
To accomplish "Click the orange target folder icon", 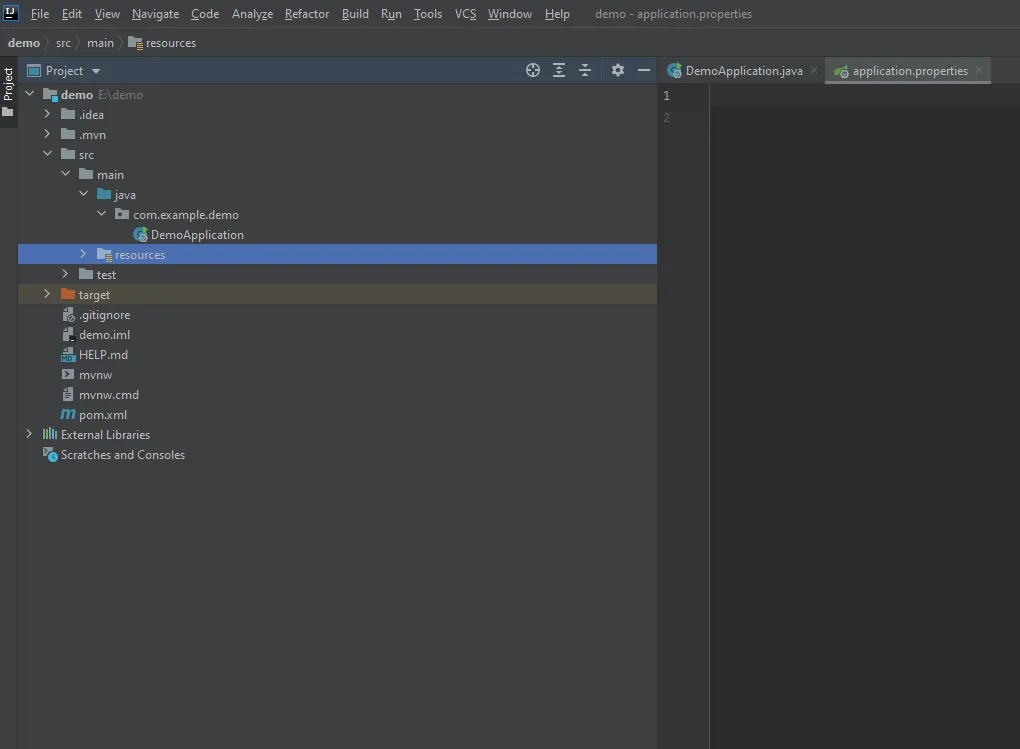I will point(68,294).
